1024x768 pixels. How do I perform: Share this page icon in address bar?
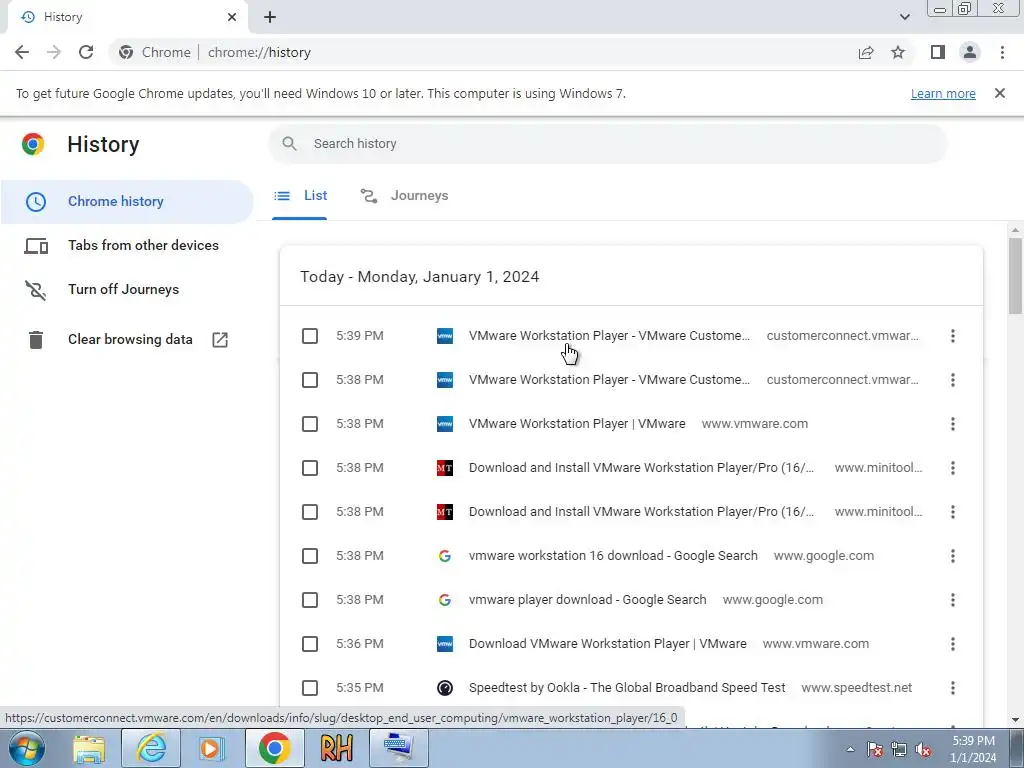tap(866, 52)
